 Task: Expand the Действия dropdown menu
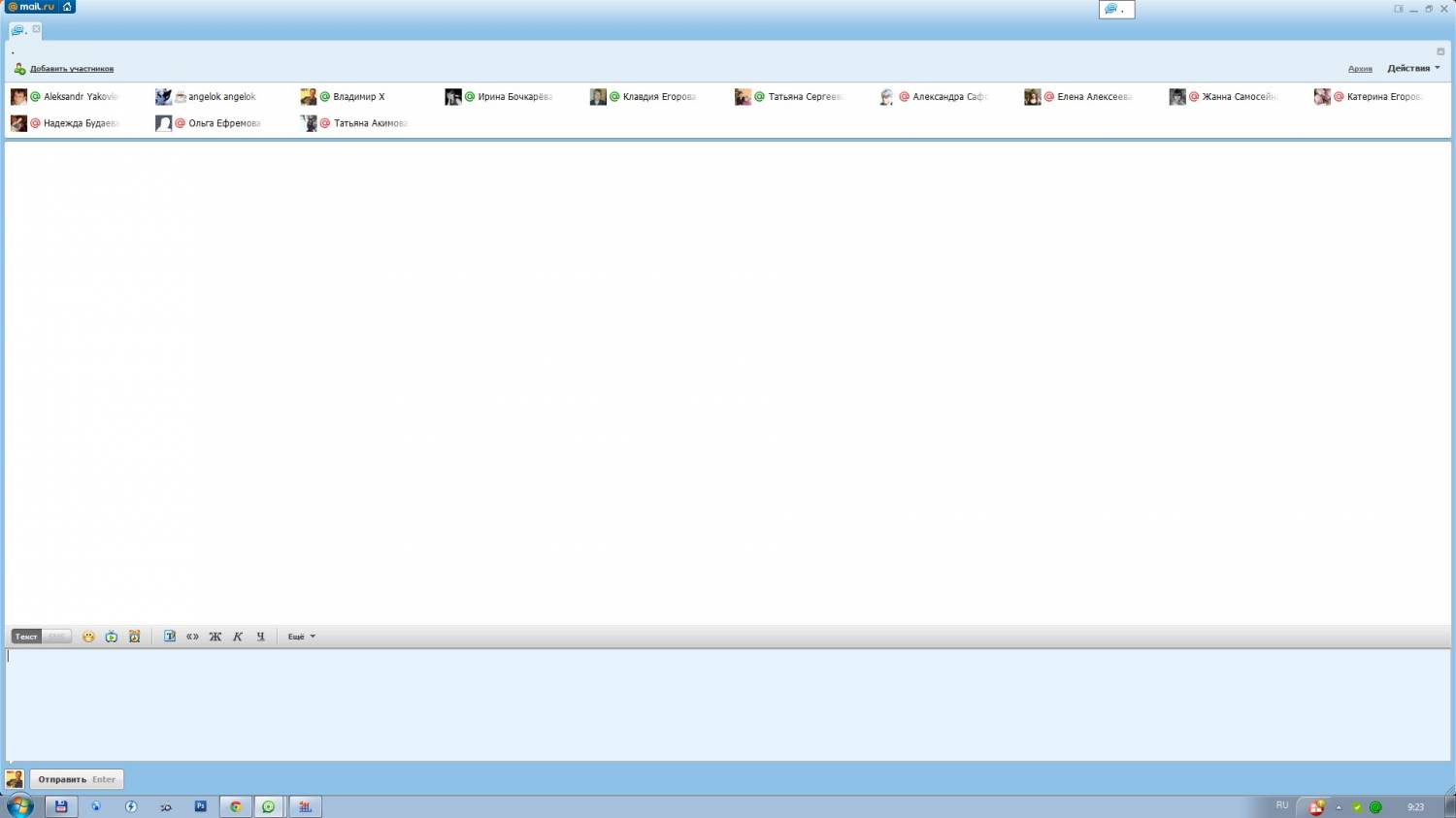point(1413,69)
